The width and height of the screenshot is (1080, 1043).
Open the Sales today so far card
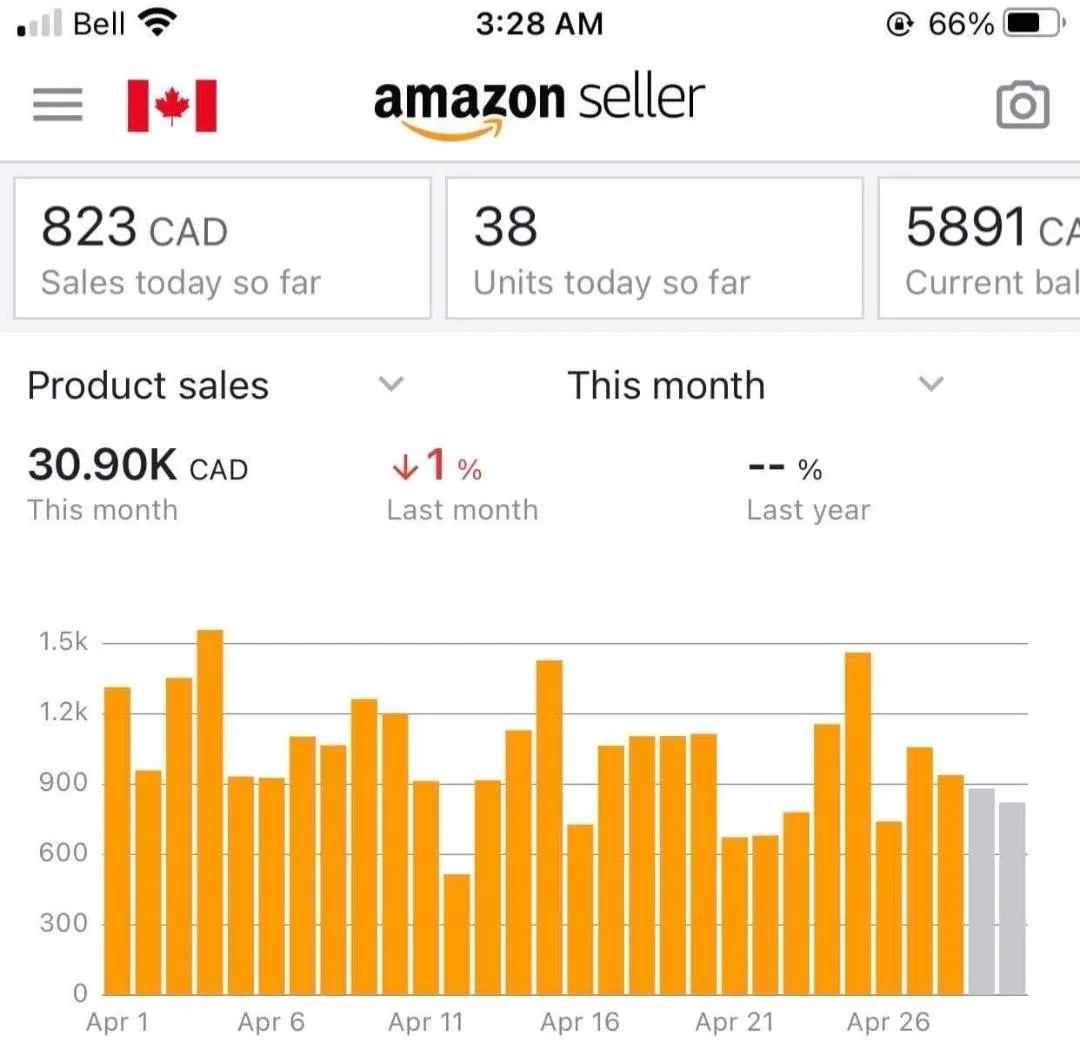(222, 248)
